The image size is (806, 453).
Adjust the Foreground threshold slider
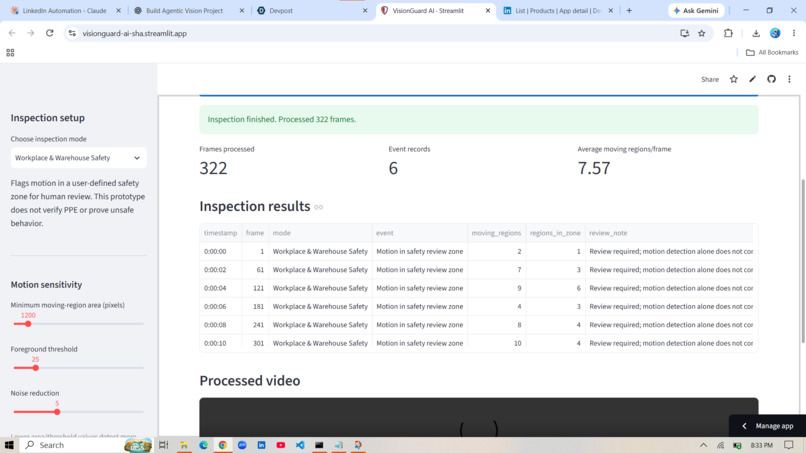[35, 368]
